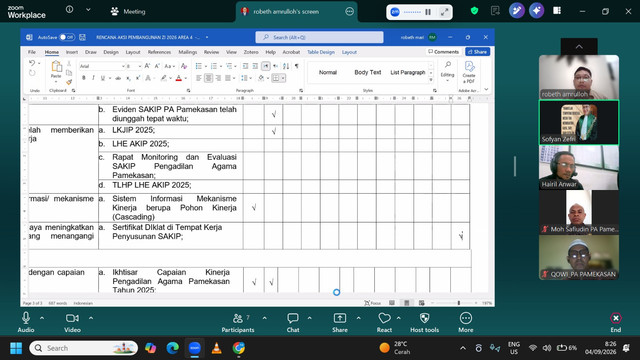This screenshot has width=640, height=360.
Task: Switch to Read Mode in Word status bar
Action: tap(392, 303)
